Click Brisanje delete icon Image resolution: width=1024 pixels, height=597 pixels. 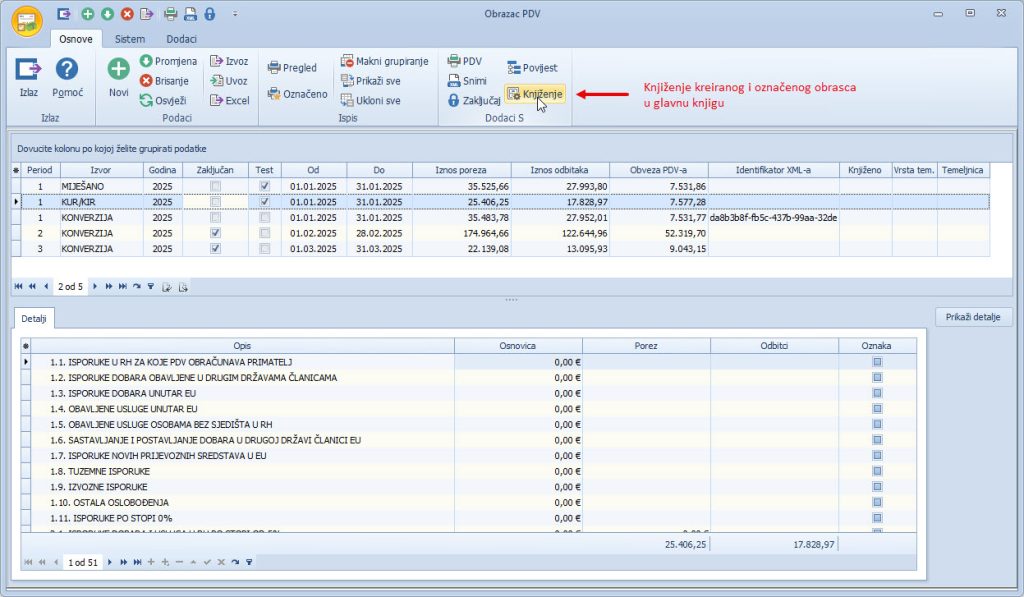(x=146, y=81)
